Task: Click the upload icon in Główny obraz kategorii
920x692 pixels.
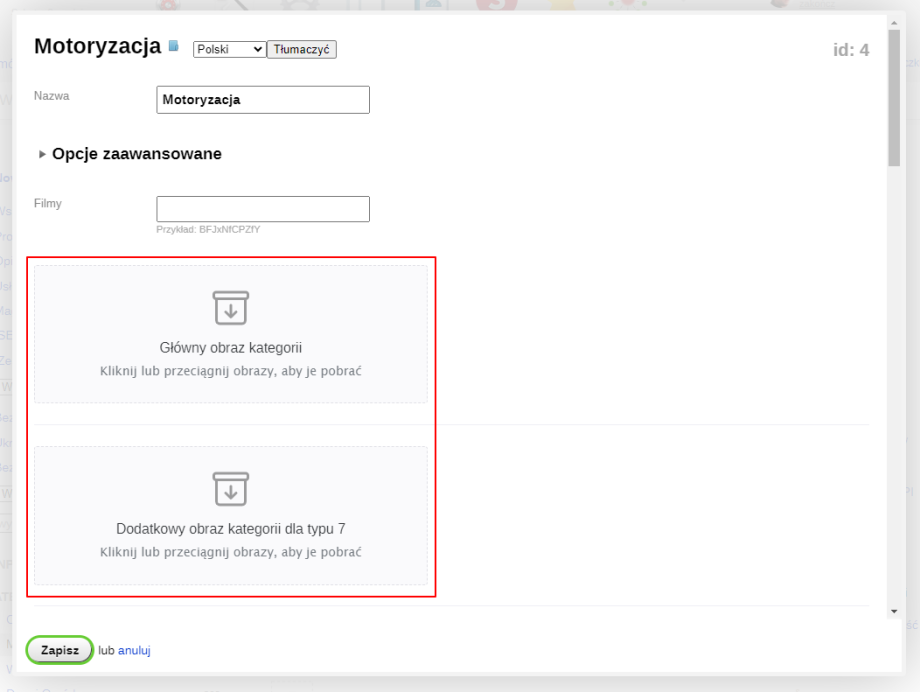Action: tap(230, 308)
